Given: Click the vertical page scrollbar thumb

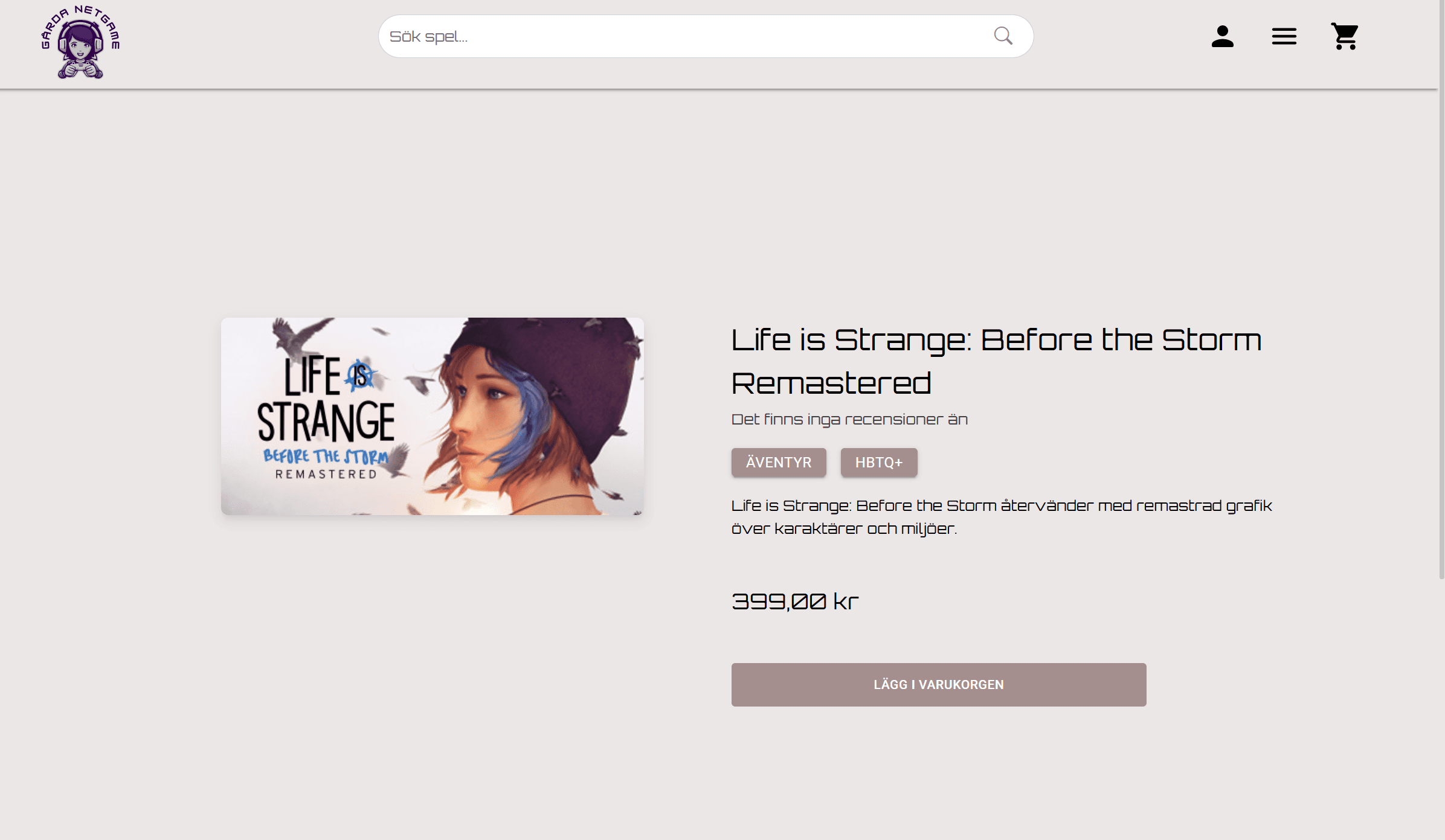Looking at the screenshot, I should point(1441,290).
